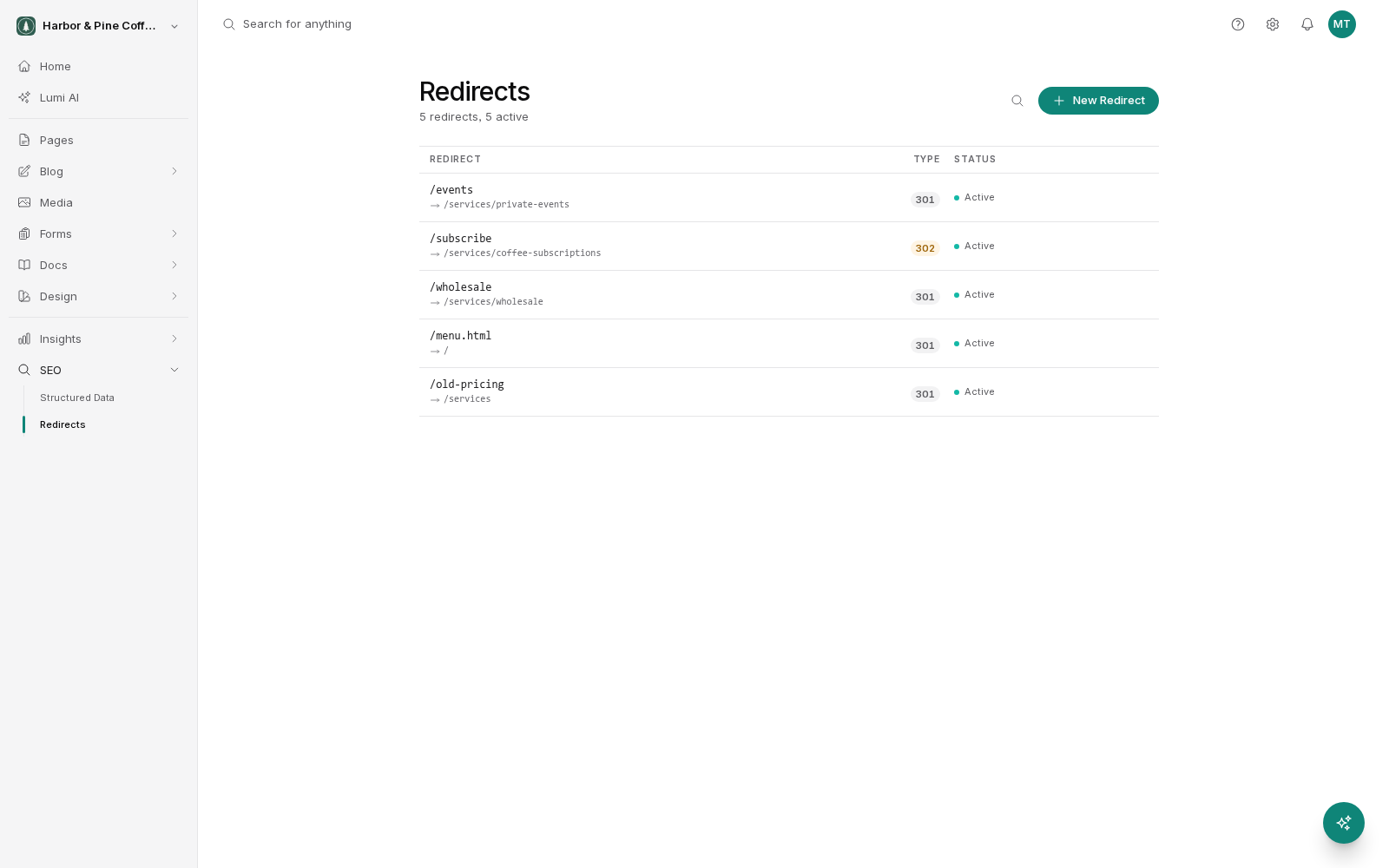The height and width of the screenshot is (868, 1389).
Task: Select Redirects in the SEO submenu
Action: [63, 424]
